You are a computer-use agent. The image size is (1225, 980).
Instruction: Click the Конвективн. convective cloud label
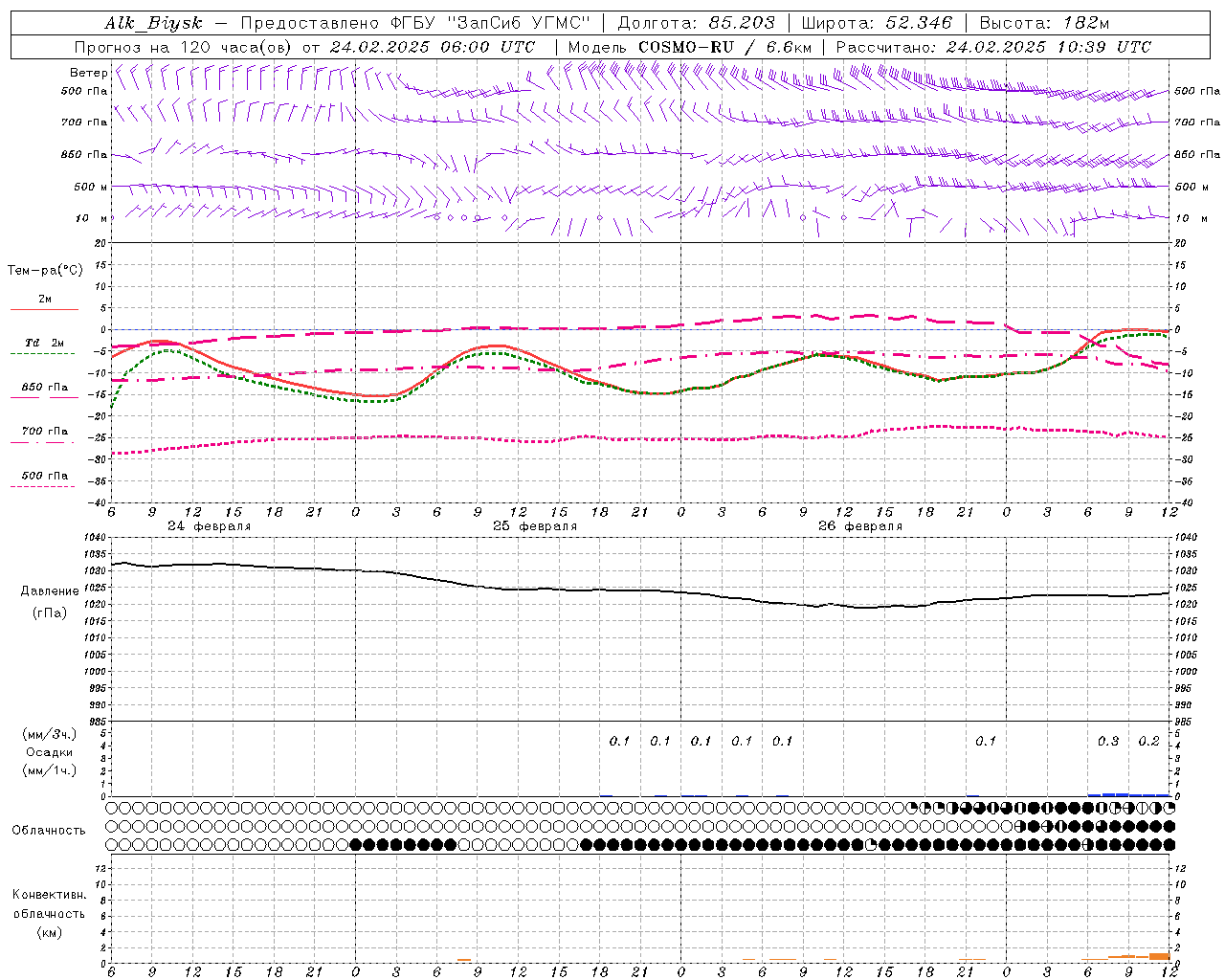tap(49, 895)
